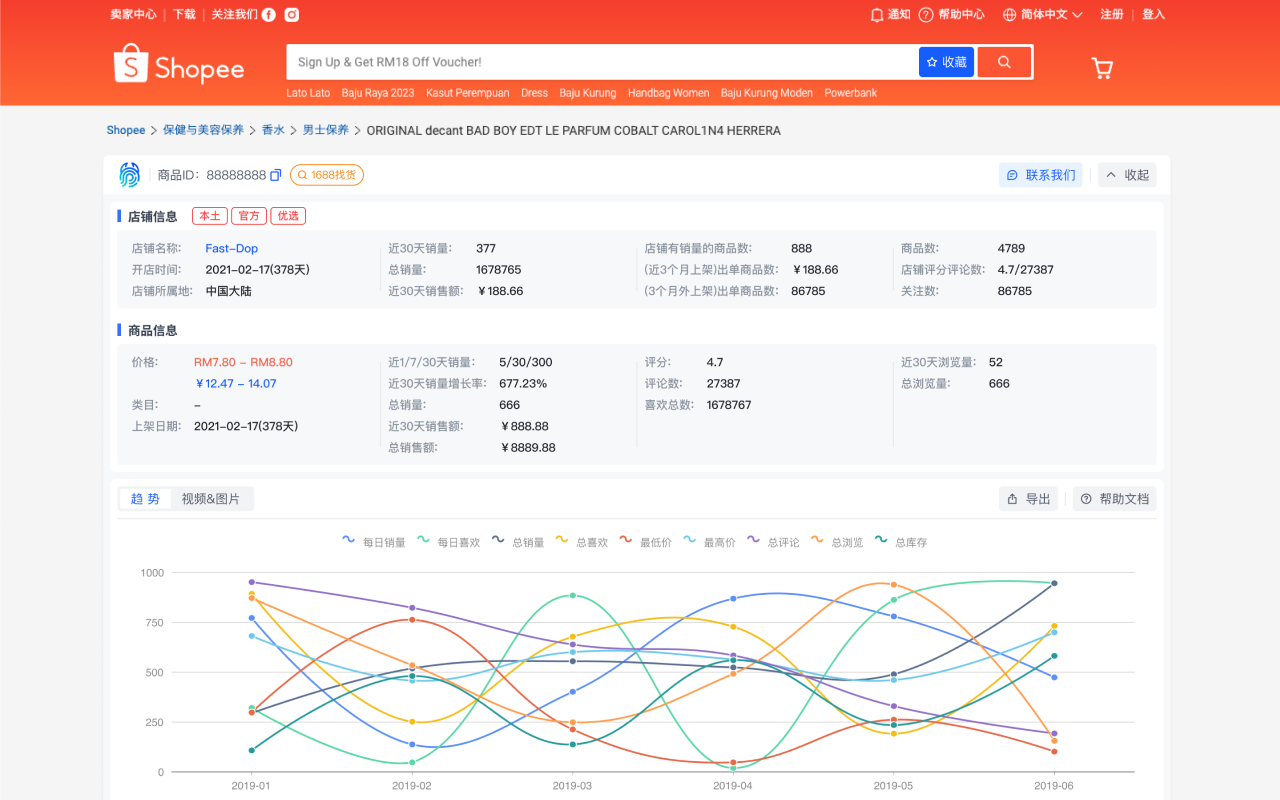
Task: Click the Shopee breadcrumb link
Action: 126,130
